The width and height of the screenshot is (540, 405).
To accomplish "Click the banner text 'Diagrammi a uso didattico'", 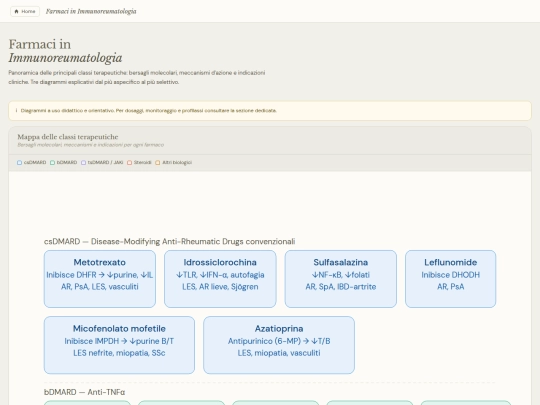I will tap(148, 111).
